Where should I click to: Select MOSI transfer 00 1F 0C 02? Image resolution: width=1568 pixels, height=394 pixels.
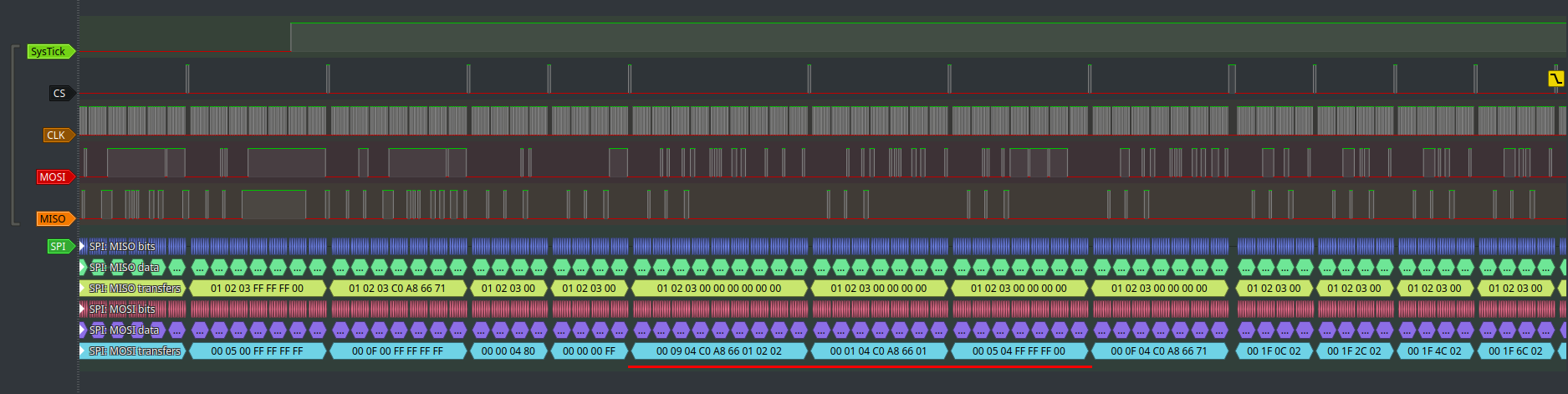coord(1274,351)
